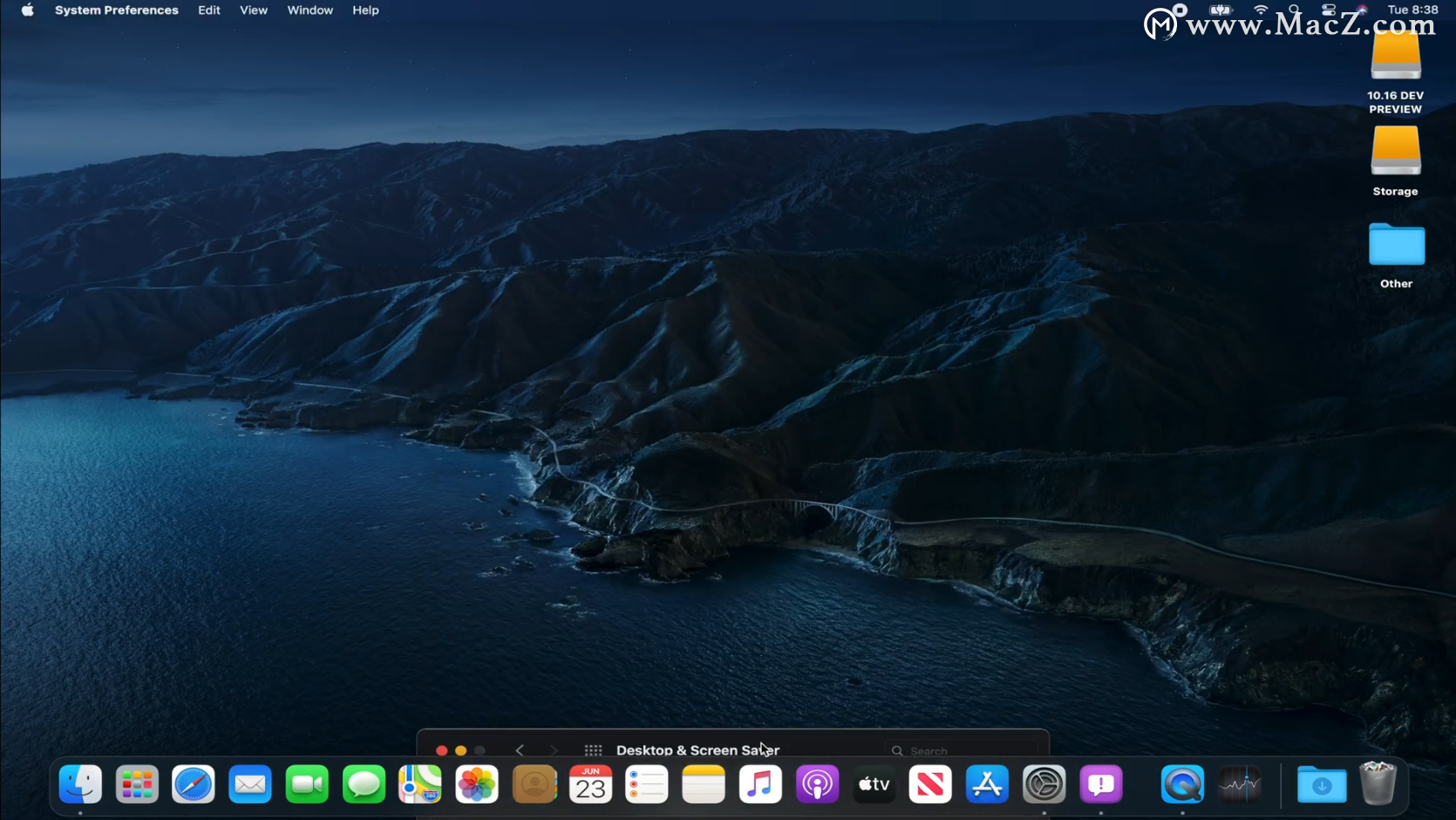Image resolution: width=1456 pixels, height=820 pixels.
Task: Open the Trash in the Dock
Action: (1378, 783)
